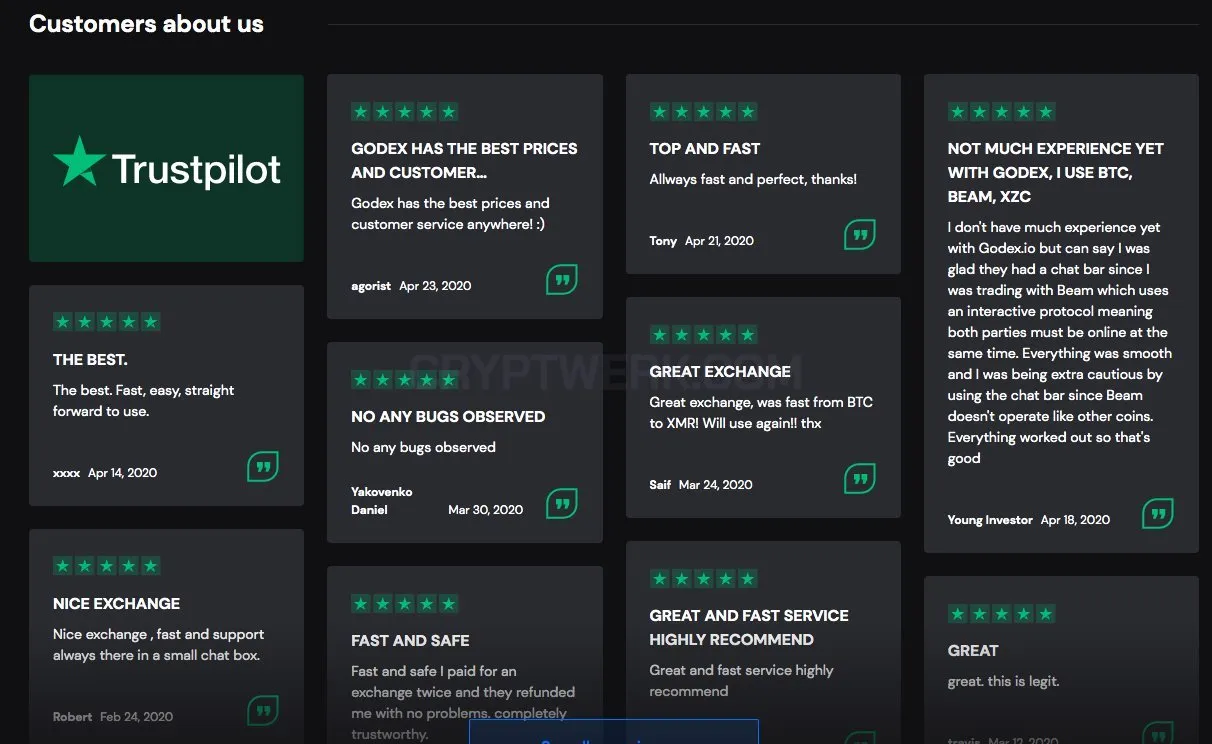Click text 'great. this is legit.'
This screenshot has width=1212, height=744.
point(1003,681)
